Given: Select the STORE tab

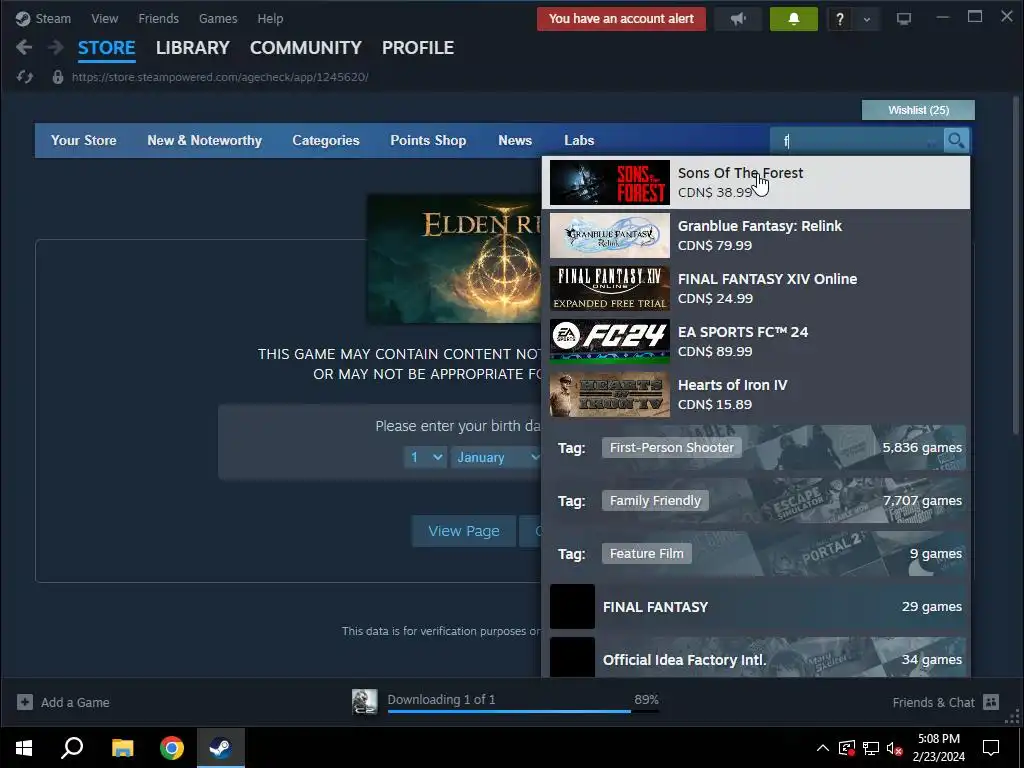Looking at the screenshot, I should click(x=106, y=48).
